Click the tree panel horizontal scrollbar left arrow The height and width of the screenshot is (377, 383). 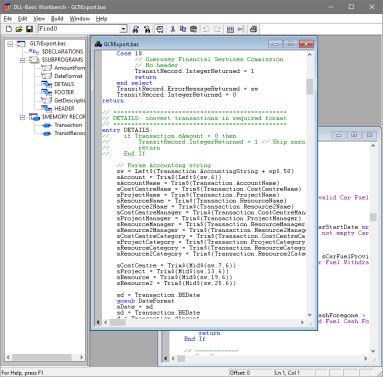pos(8,357)
